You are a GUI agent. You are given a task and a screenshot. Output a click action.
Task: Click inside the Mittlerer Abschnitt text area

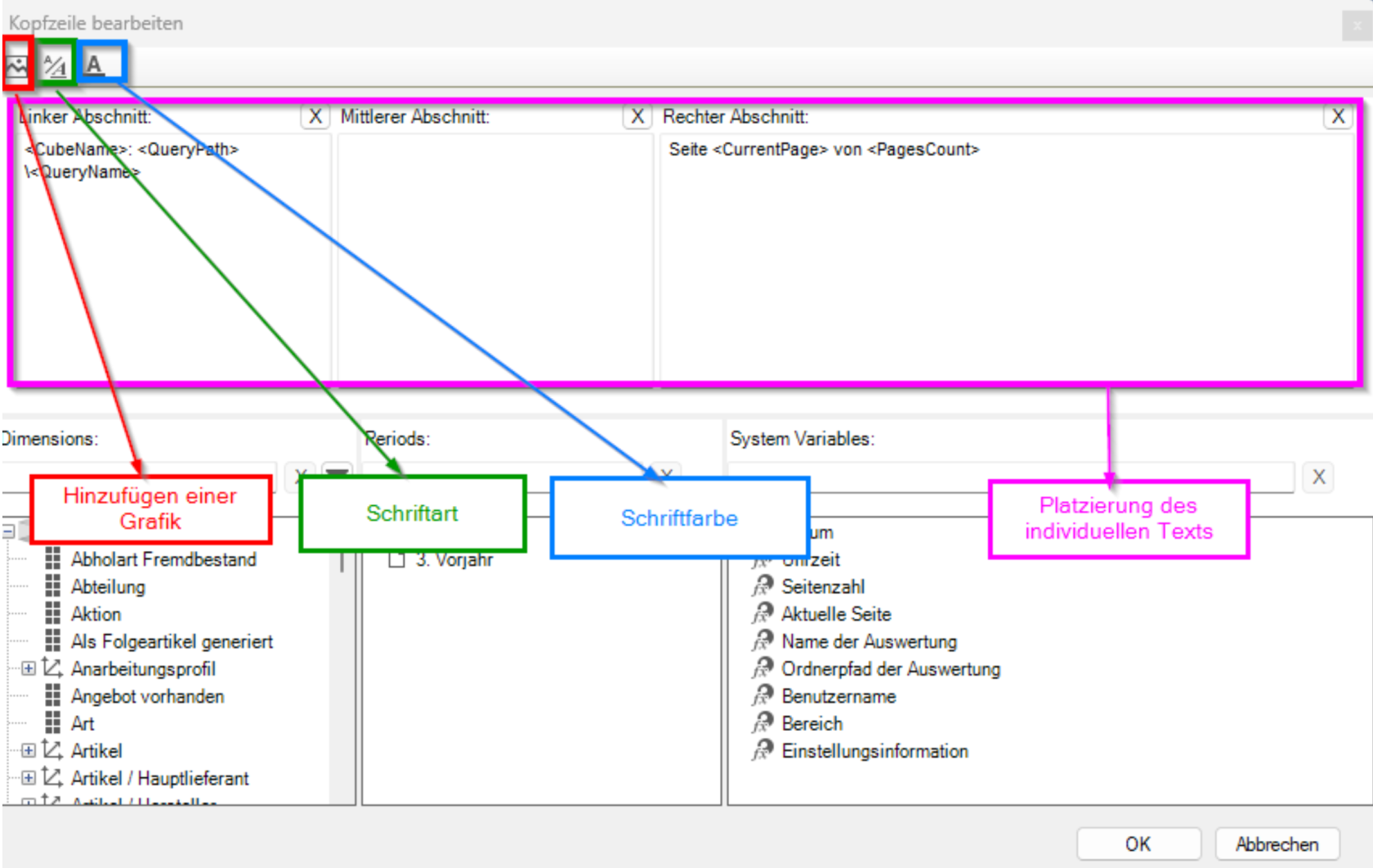[x=495, y=257]
